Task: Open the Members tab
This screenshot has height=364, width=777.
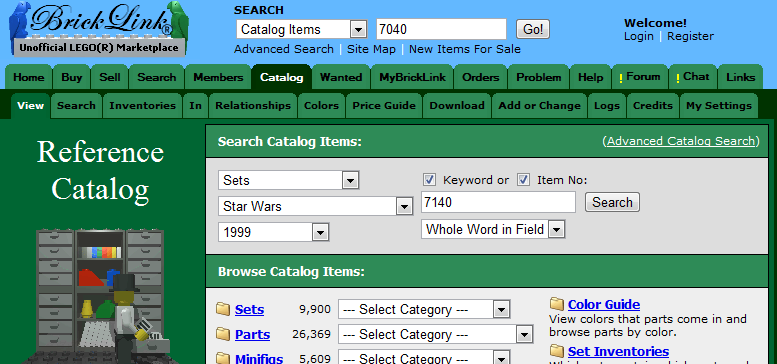Action: pos(218,77)
